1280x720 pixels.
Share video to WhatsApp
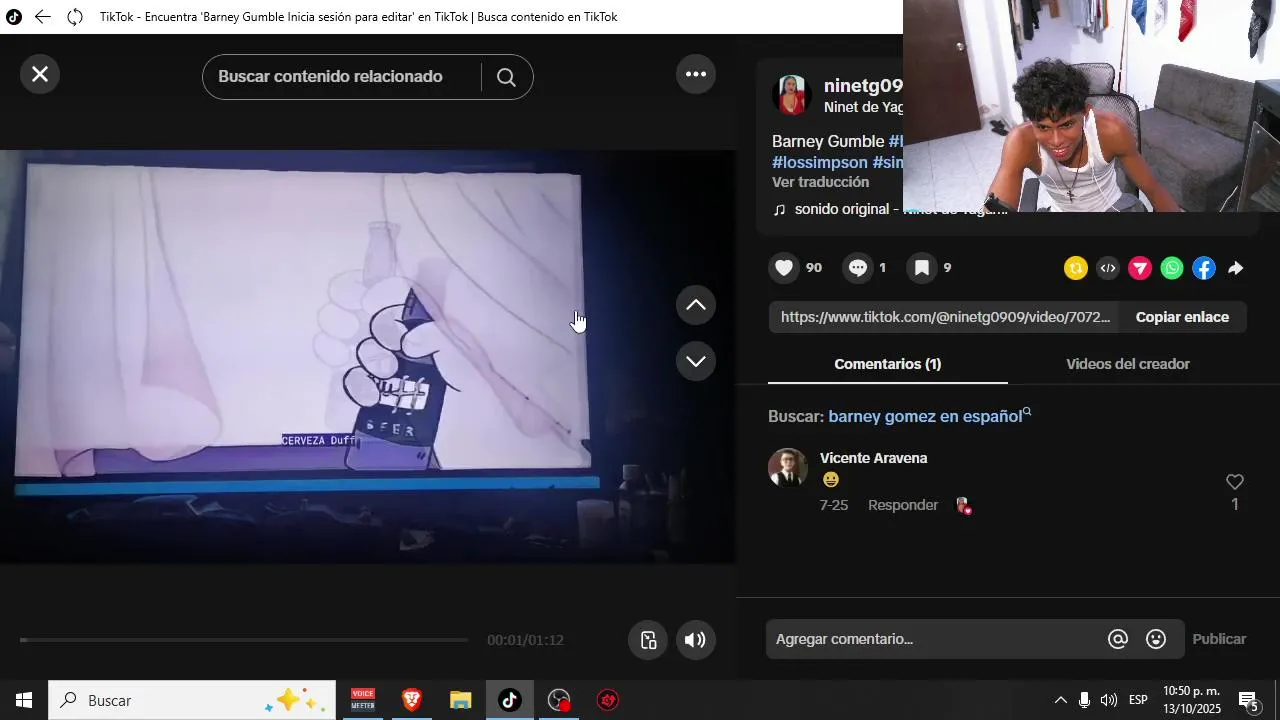point(1172,268)
